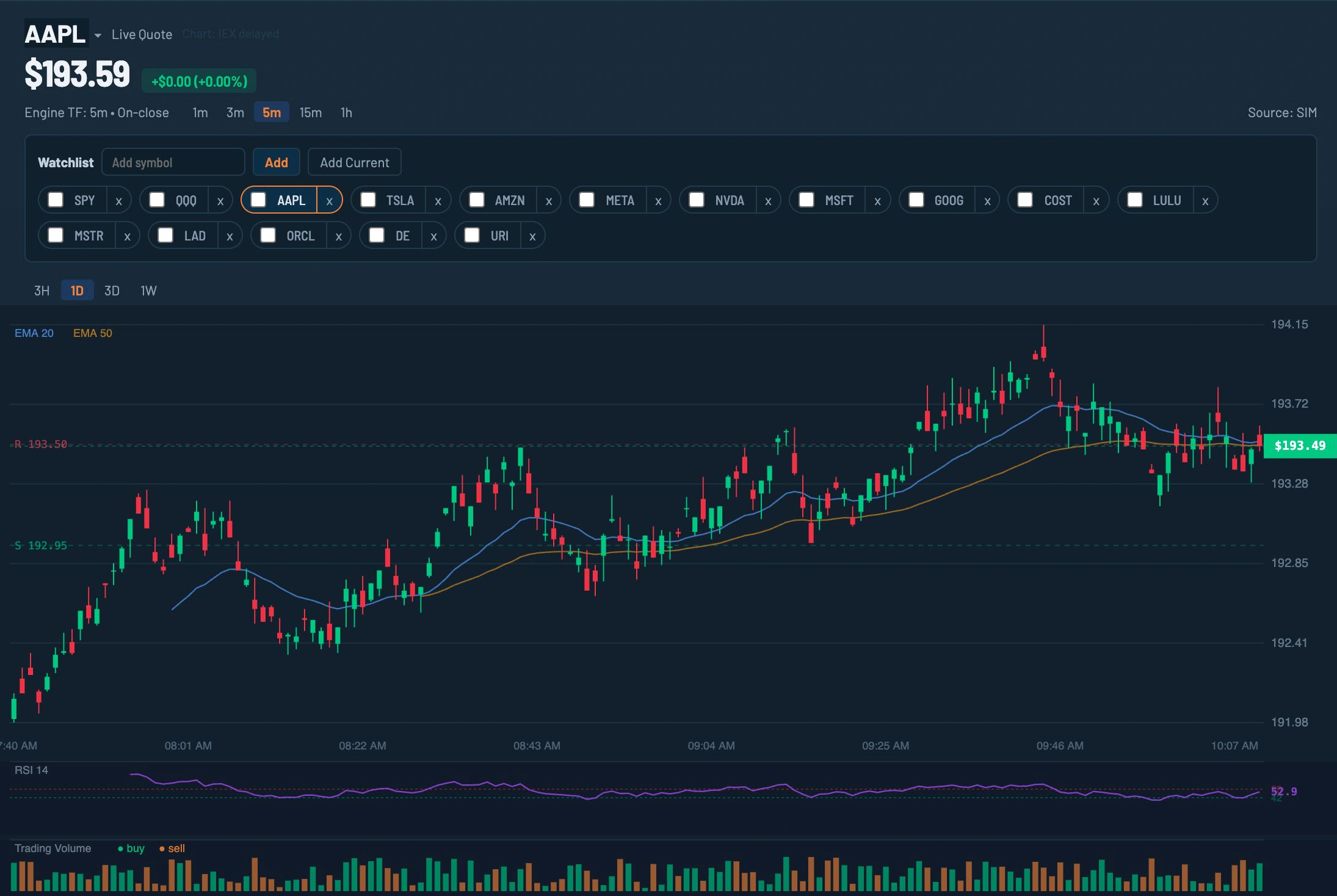Image resolution: width=1337 pixels, height=896 pixels.
Task: Remove MSTR from the watchlist
Action: pos(127,236)
